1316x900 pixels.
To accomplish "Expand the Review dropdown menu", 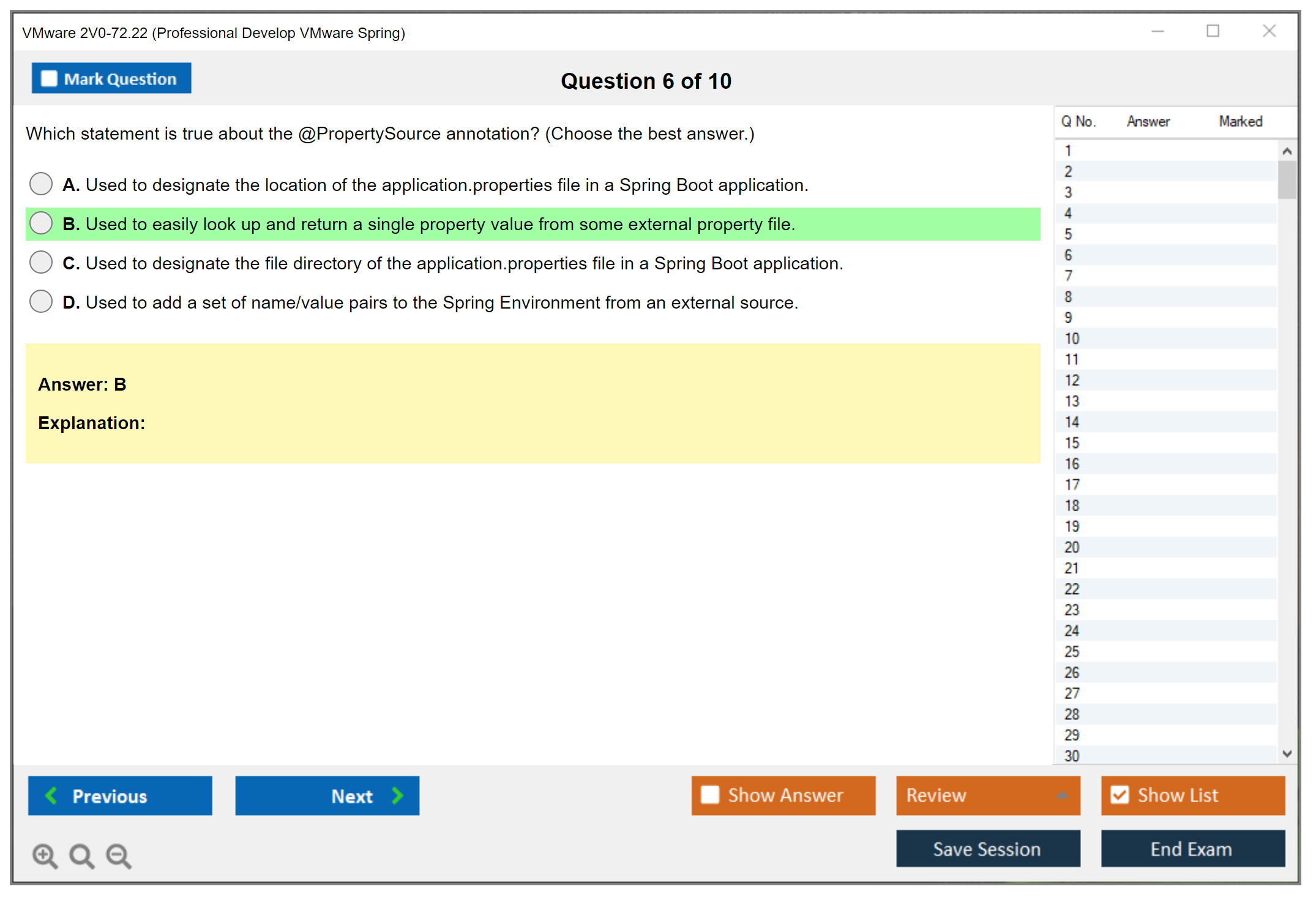I will coord(1062,795).
